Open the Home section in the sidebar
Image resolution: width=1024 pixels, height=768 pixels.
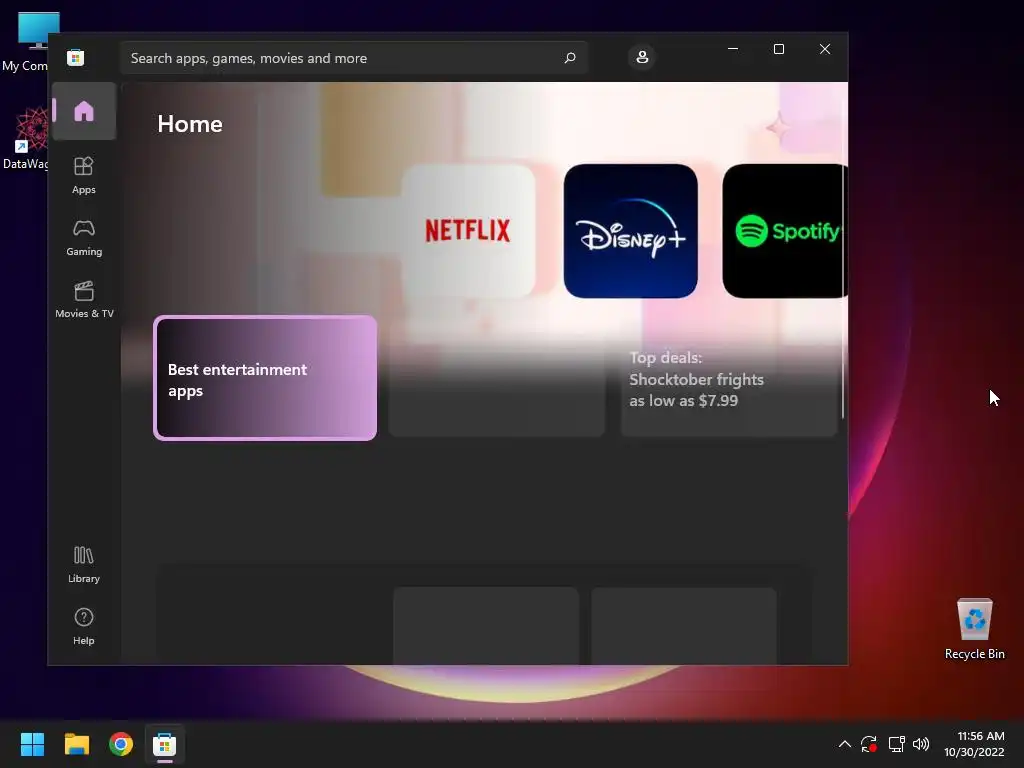[84, 111]
